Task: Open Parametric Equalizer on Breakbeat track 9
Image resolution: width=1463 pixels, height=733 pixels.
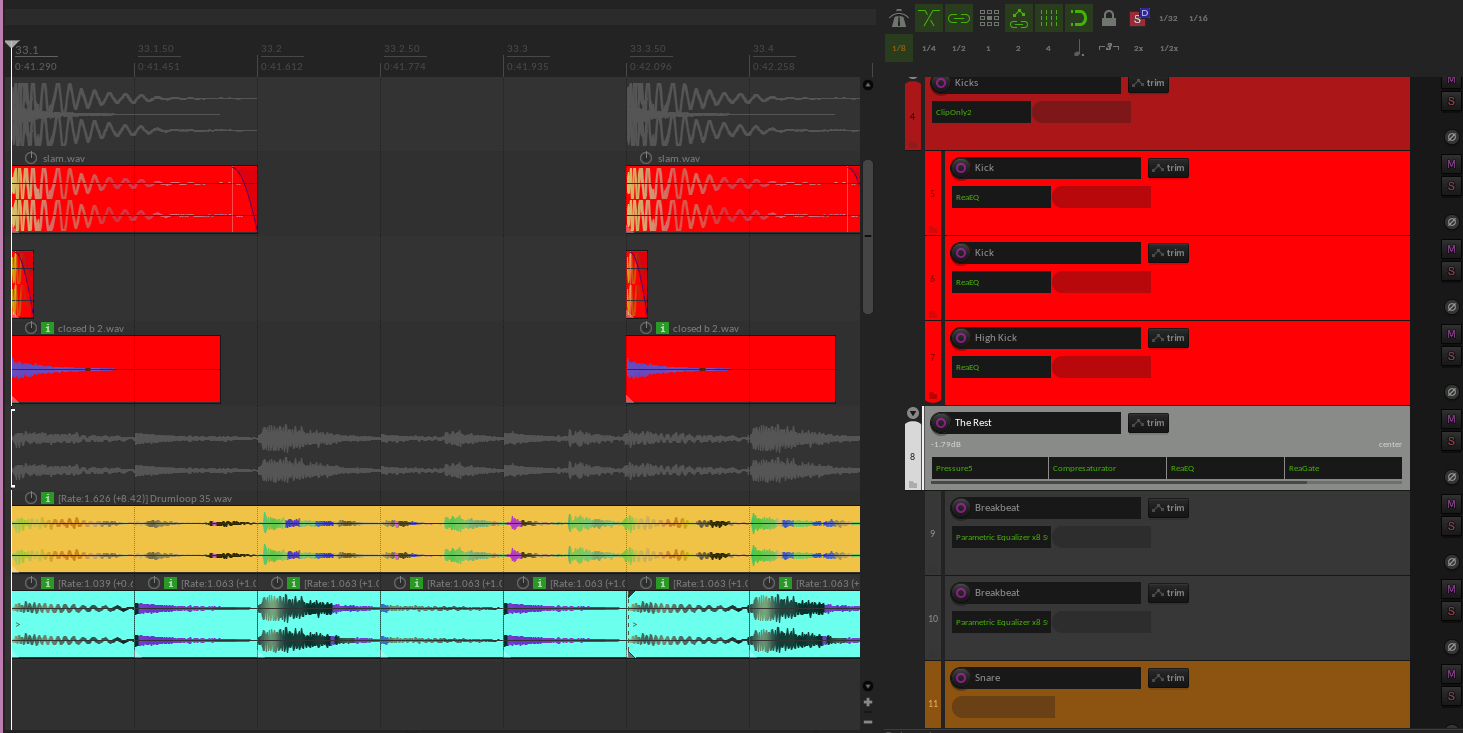Action: point(1001,537)
